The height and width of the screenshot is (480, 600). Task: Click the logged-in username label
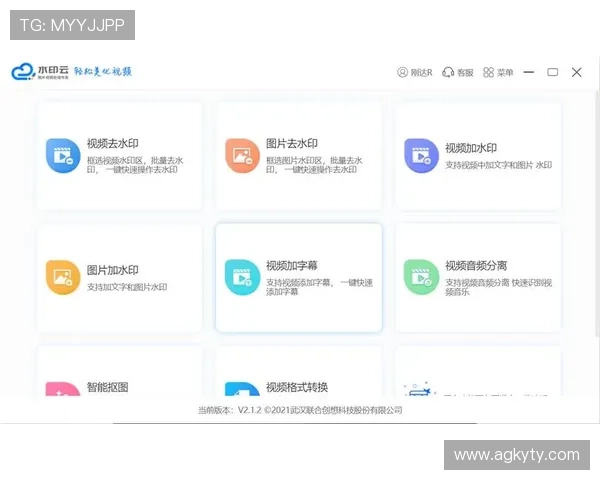point(421,72)
